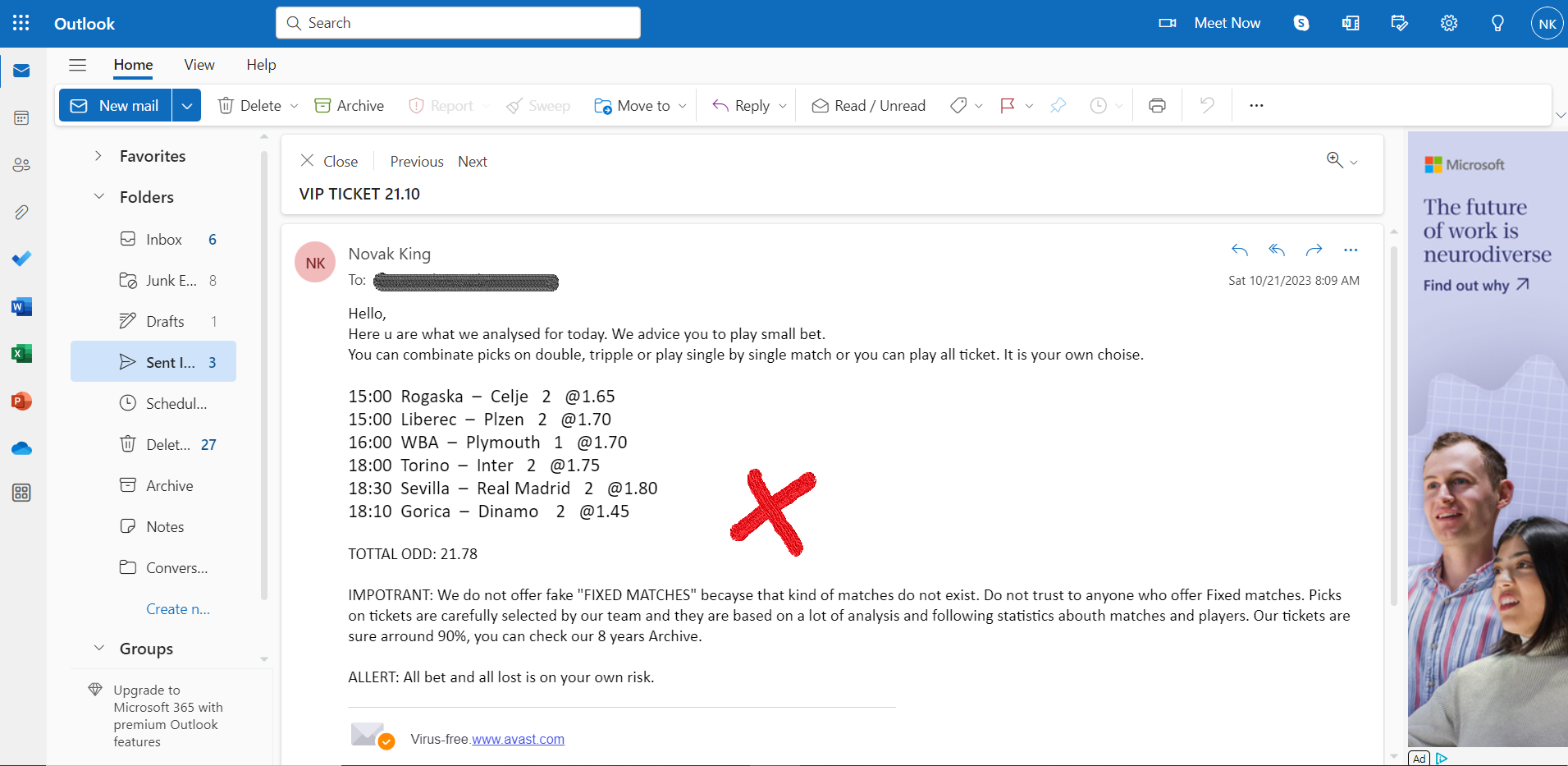Toggle Read / Unread status
Image resolution: width=1568 pixels, height=766 pixels.
click(869, 106)
